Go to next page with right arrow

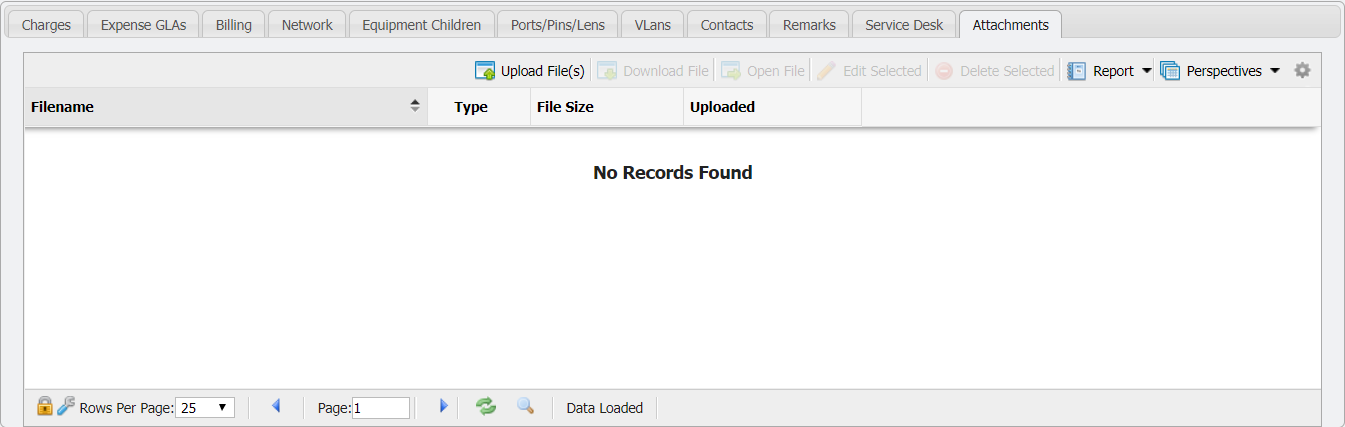click(x=443, y=406)
